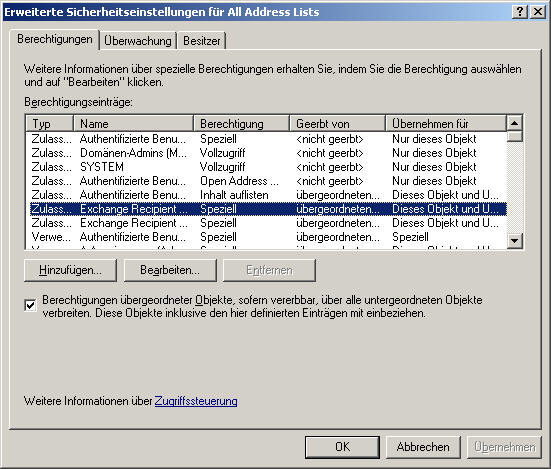Confirm with the OK button
The image size is (551, 469).
(342, 447)
